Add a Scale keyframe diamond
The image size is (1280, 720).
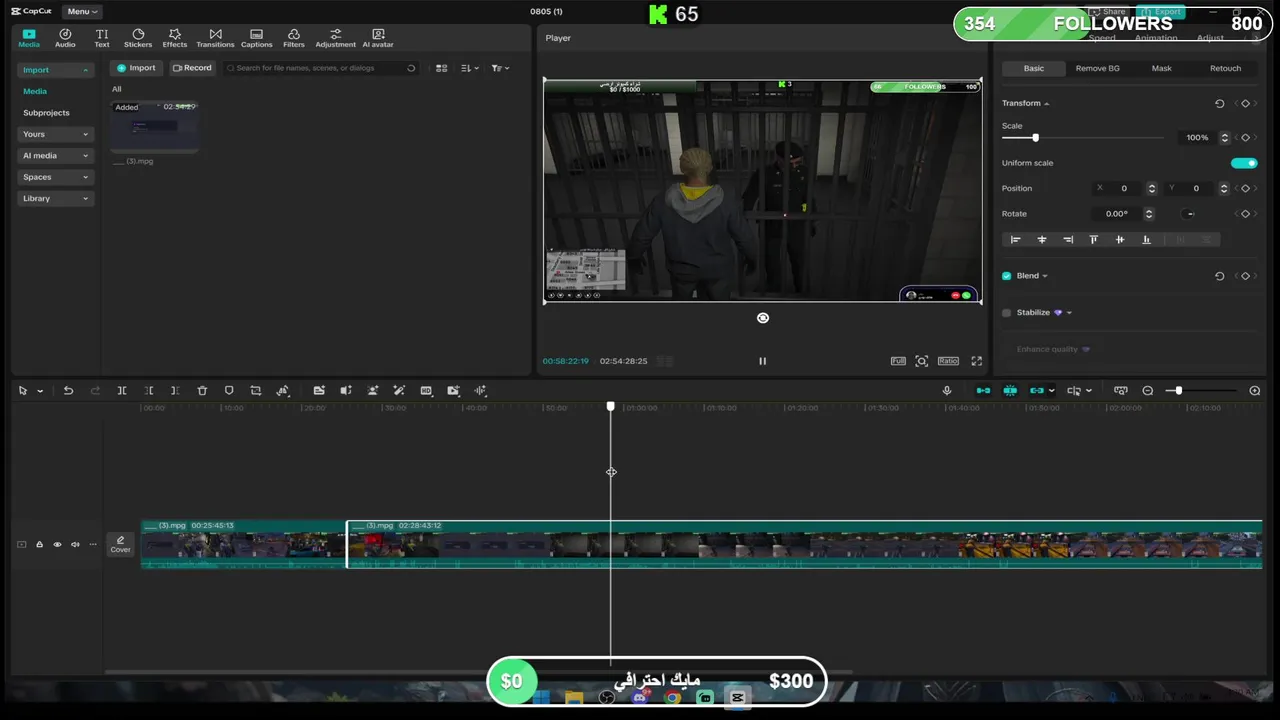point(1245,137)
